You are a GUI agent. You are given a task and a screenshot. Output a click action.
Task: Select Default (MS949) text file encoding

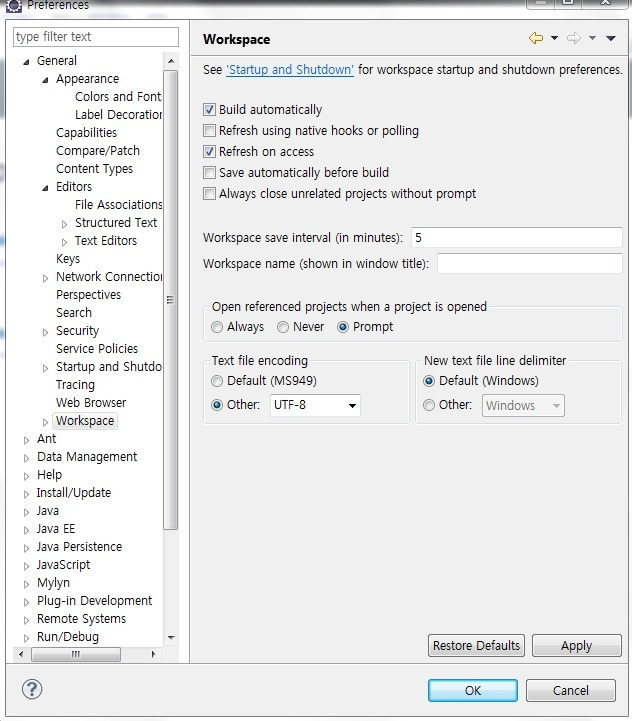217,381
